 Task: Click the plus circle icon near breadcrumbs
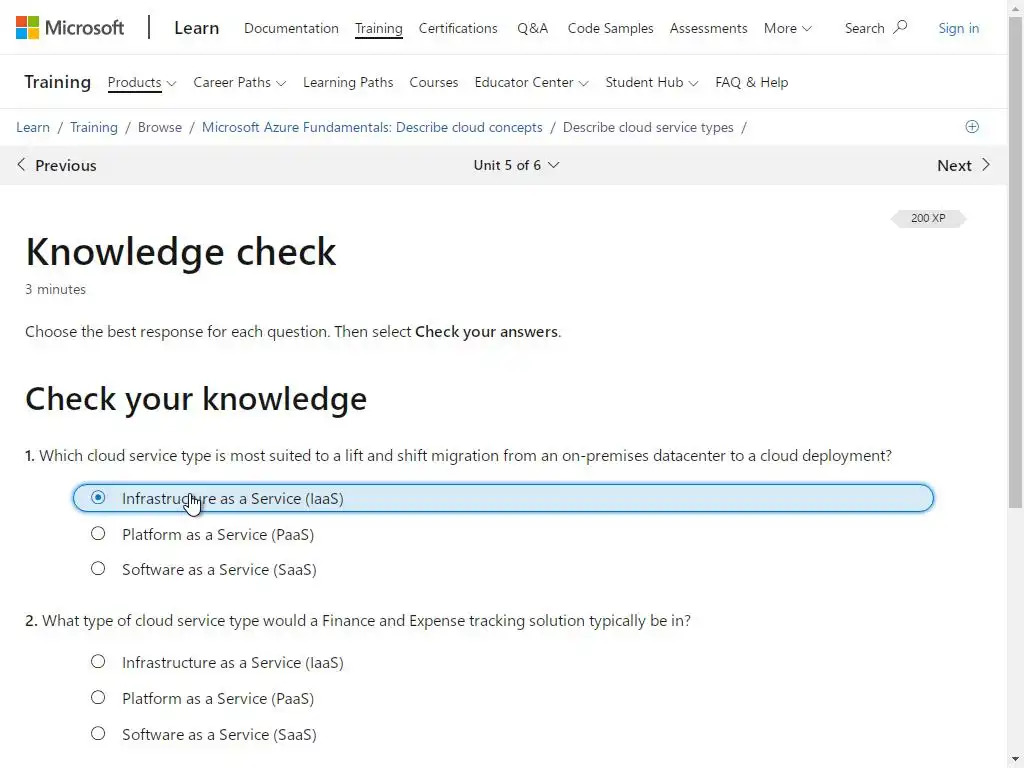click(x=972, y=127)
